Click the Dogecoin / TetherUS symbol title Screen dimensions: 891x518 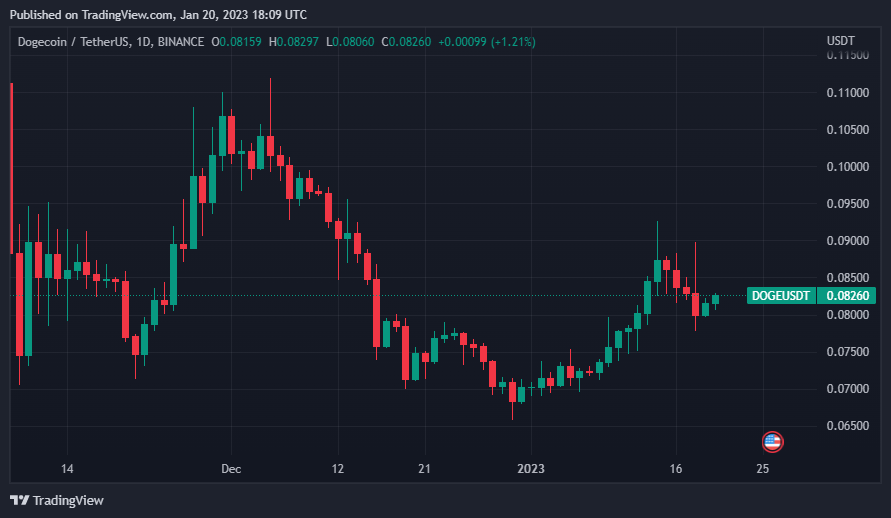coord(74,41)
